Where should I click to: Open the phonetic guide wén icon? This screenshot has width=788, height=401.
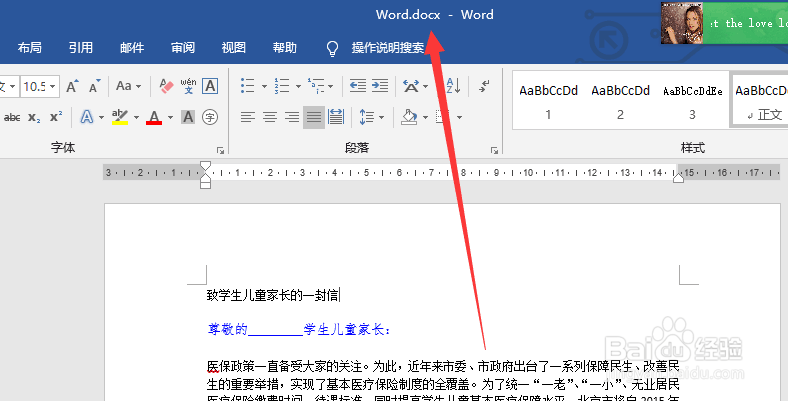tap(188, 86)
